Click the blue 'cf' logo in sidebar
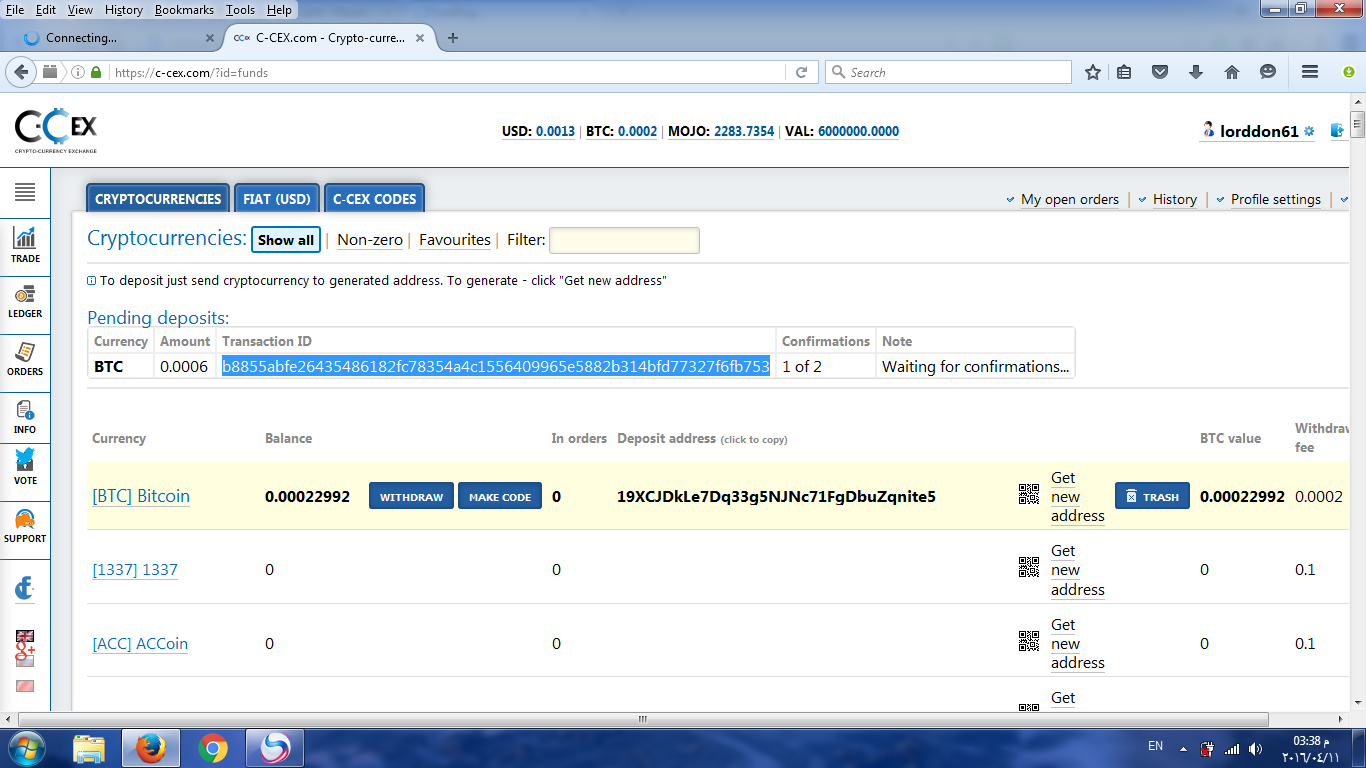Screen dimensions: 1366x768 pyautogui.click(x=25, y=588)
